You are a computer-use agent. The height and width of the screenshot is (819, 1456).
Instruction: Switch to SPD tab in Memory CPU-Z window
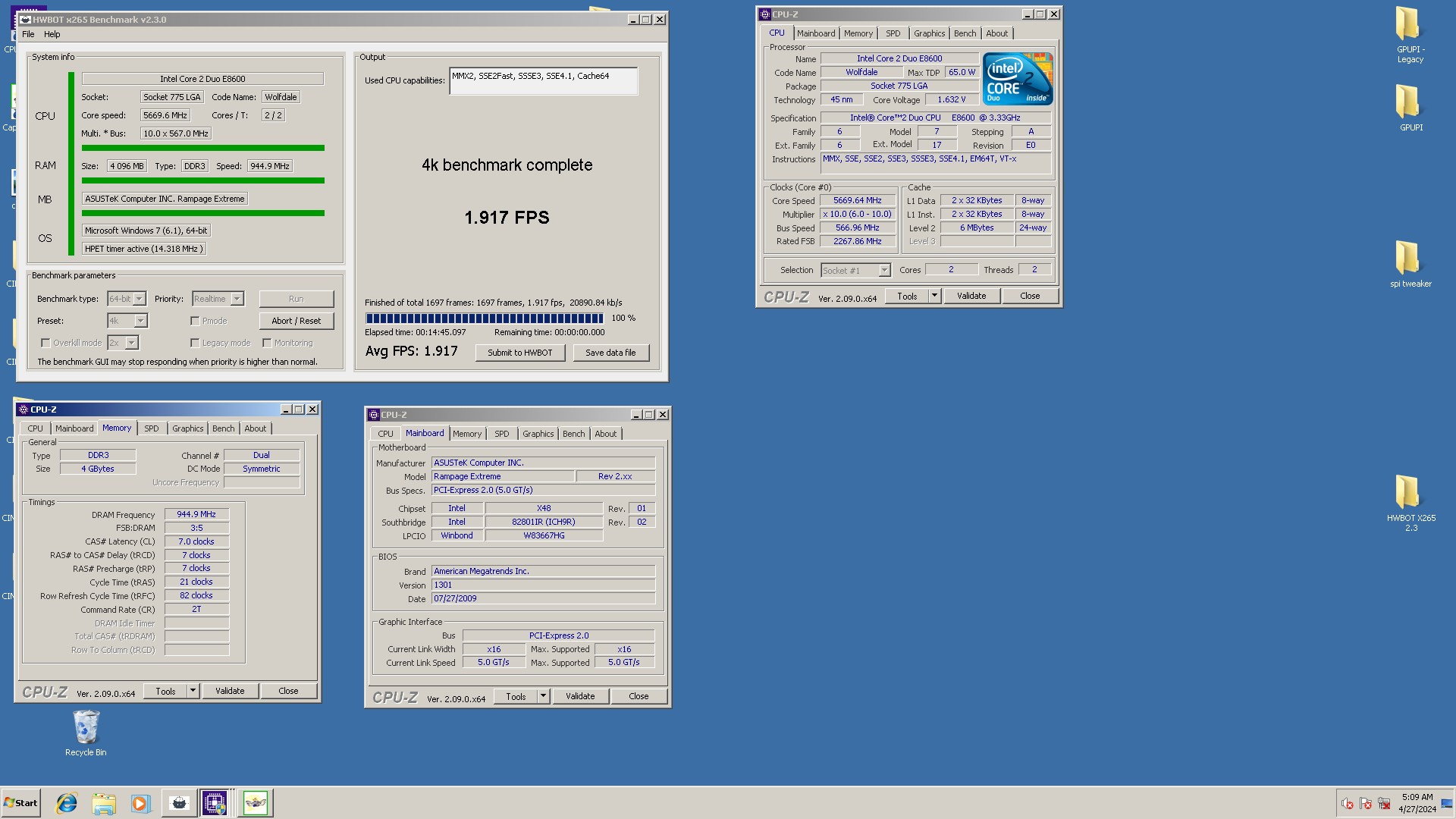tap(152, 428)
